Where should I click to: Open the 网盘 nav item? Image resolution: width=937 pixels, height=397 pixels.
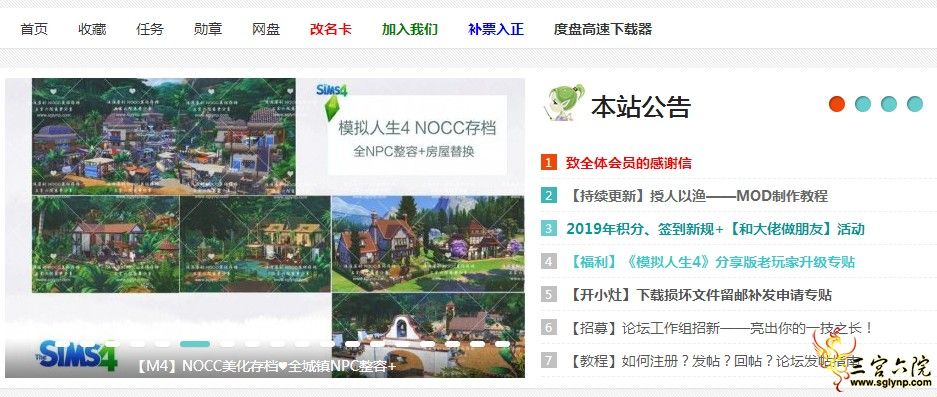(x=266, y=29)
